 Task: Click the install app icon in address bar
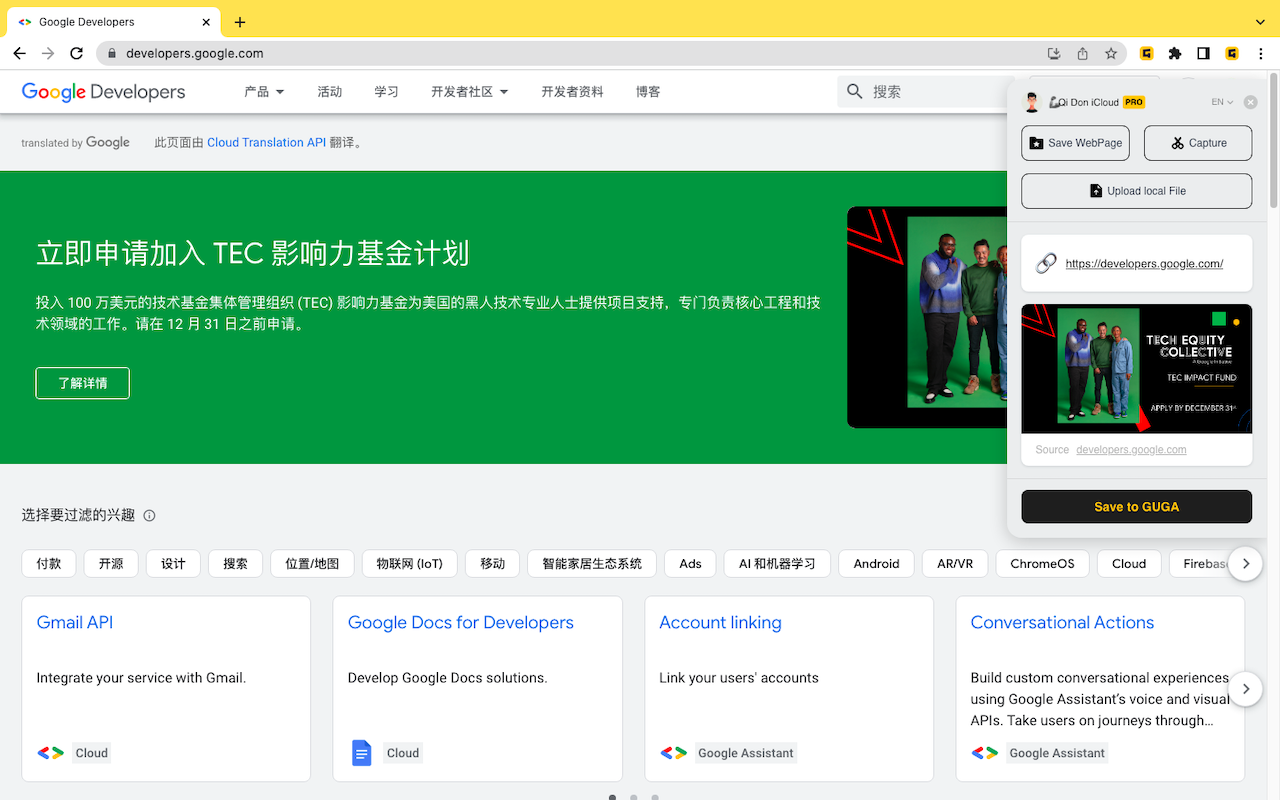point(1054,53)
